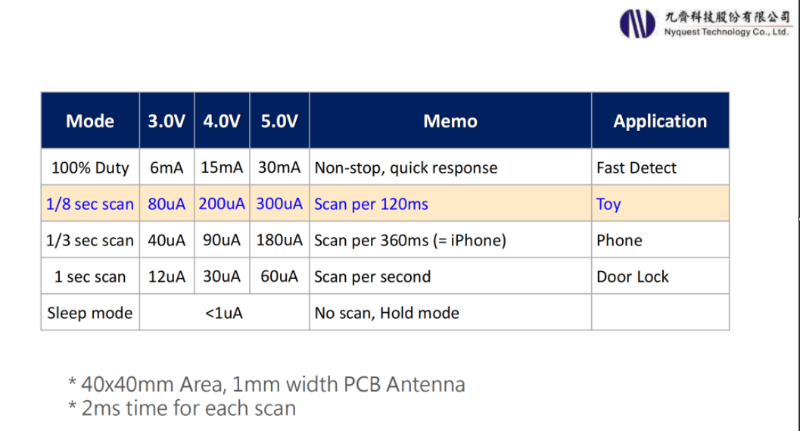The width and height of the screenshot is (800, 431).
Task: Select the Sleep mode cell
Action: 90,313
